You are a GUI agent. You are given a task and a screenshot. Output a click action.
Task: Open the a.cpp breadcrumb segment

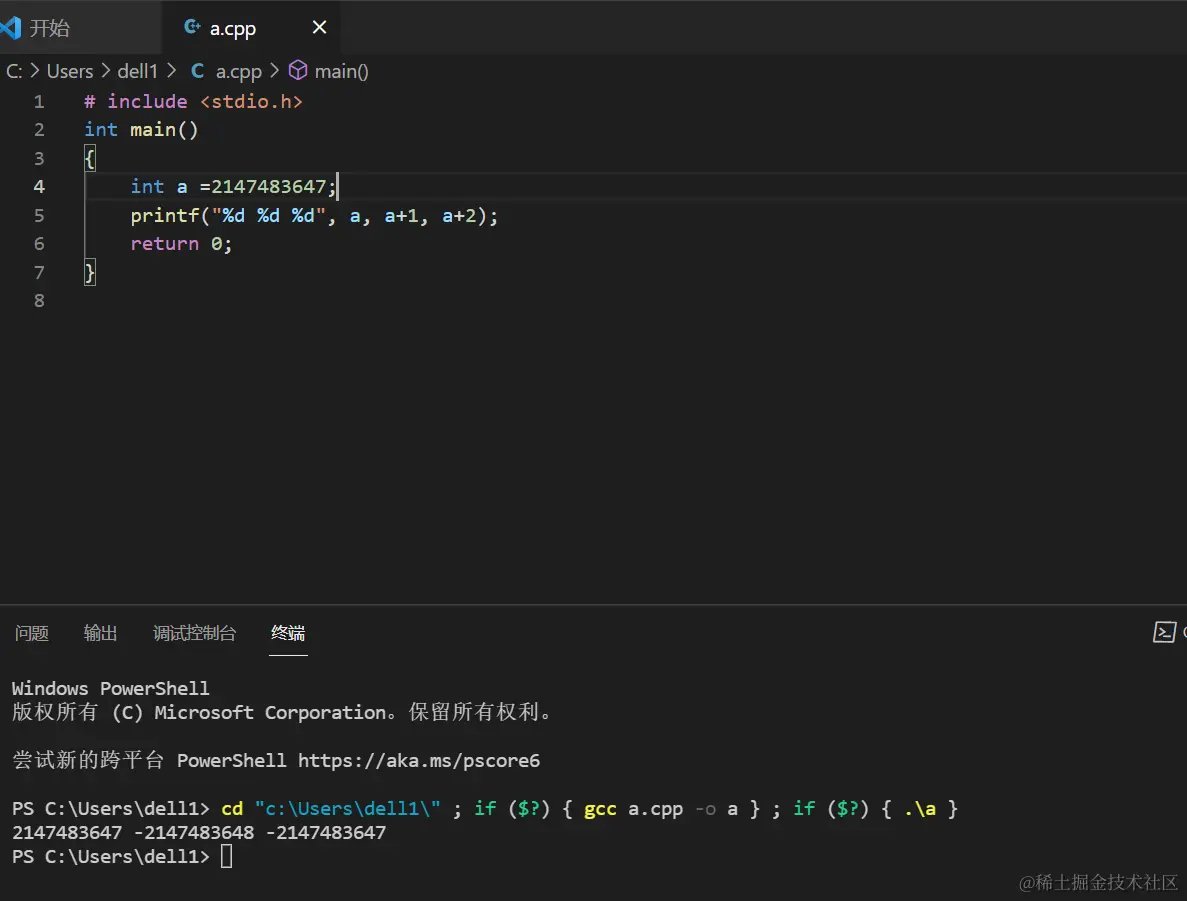(238, 71)
